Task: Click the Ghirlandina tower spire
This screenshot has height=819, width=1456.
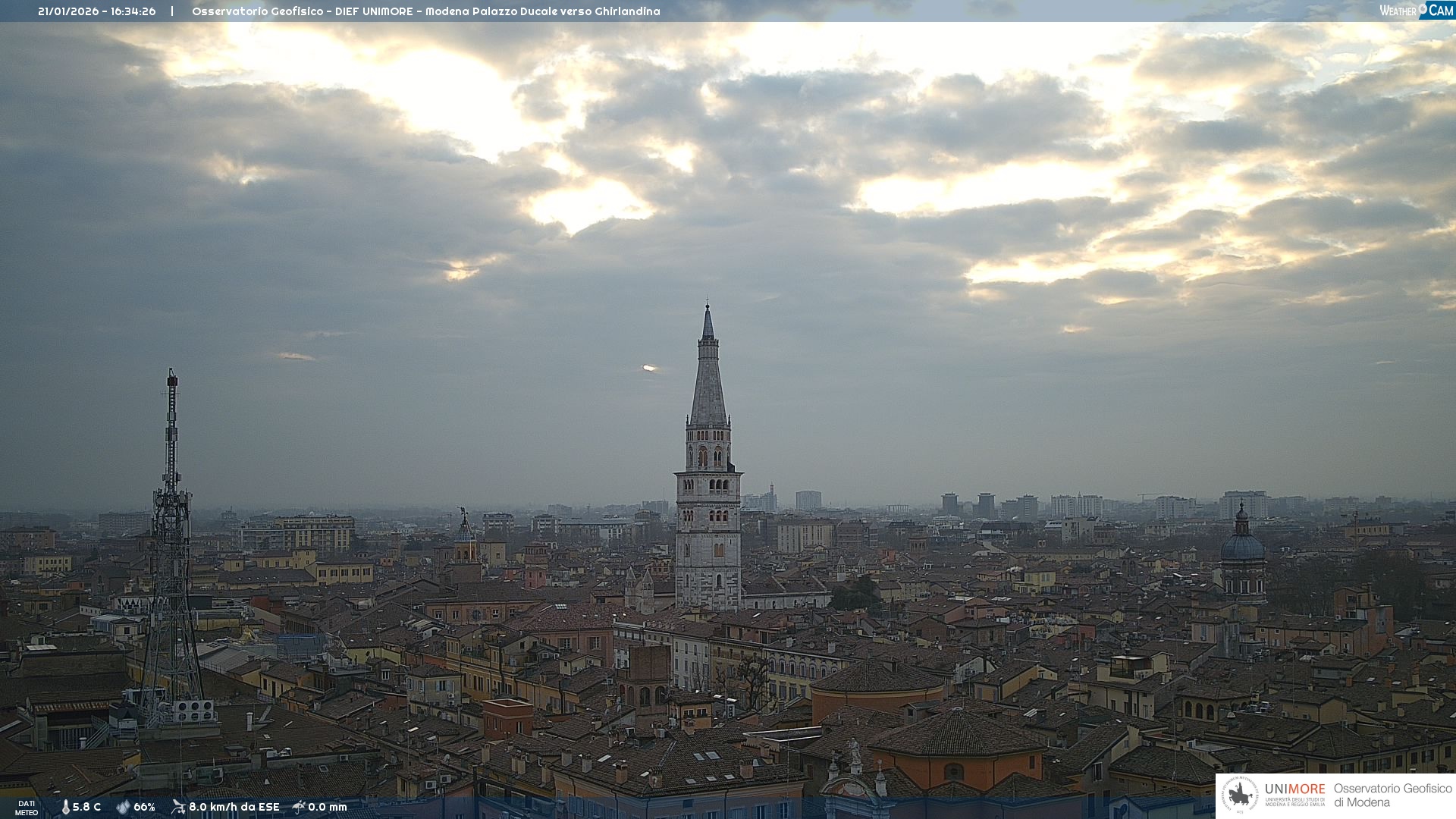Action: (708, 379)
